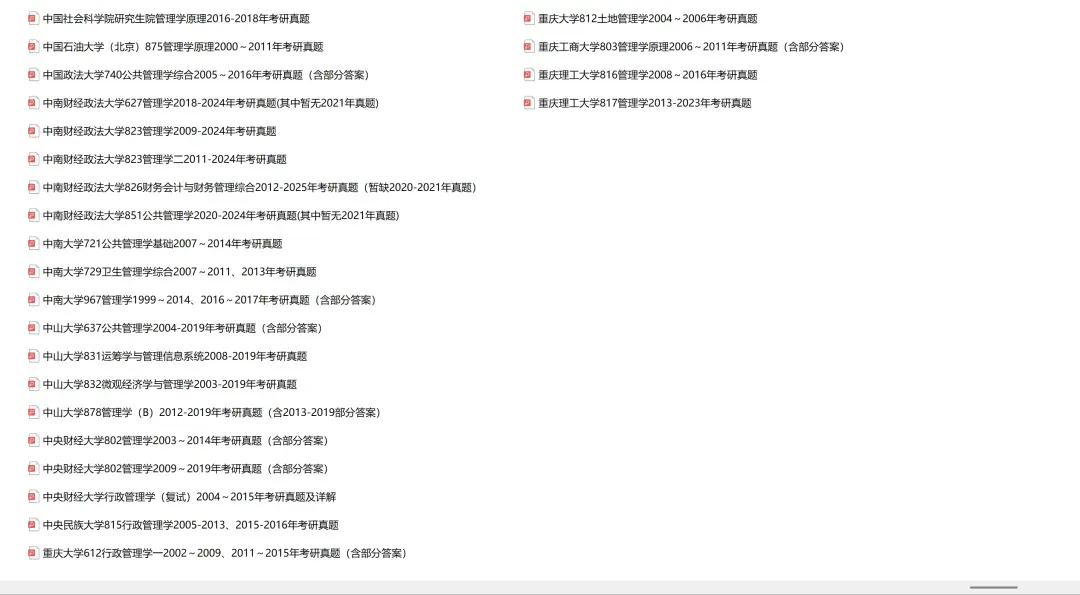Viewport: 1080px width, 595px height.
Task: Click PDF icon beside 中南财经政法大学823管理学二2011-2024
Action: [x=33, y=159]
